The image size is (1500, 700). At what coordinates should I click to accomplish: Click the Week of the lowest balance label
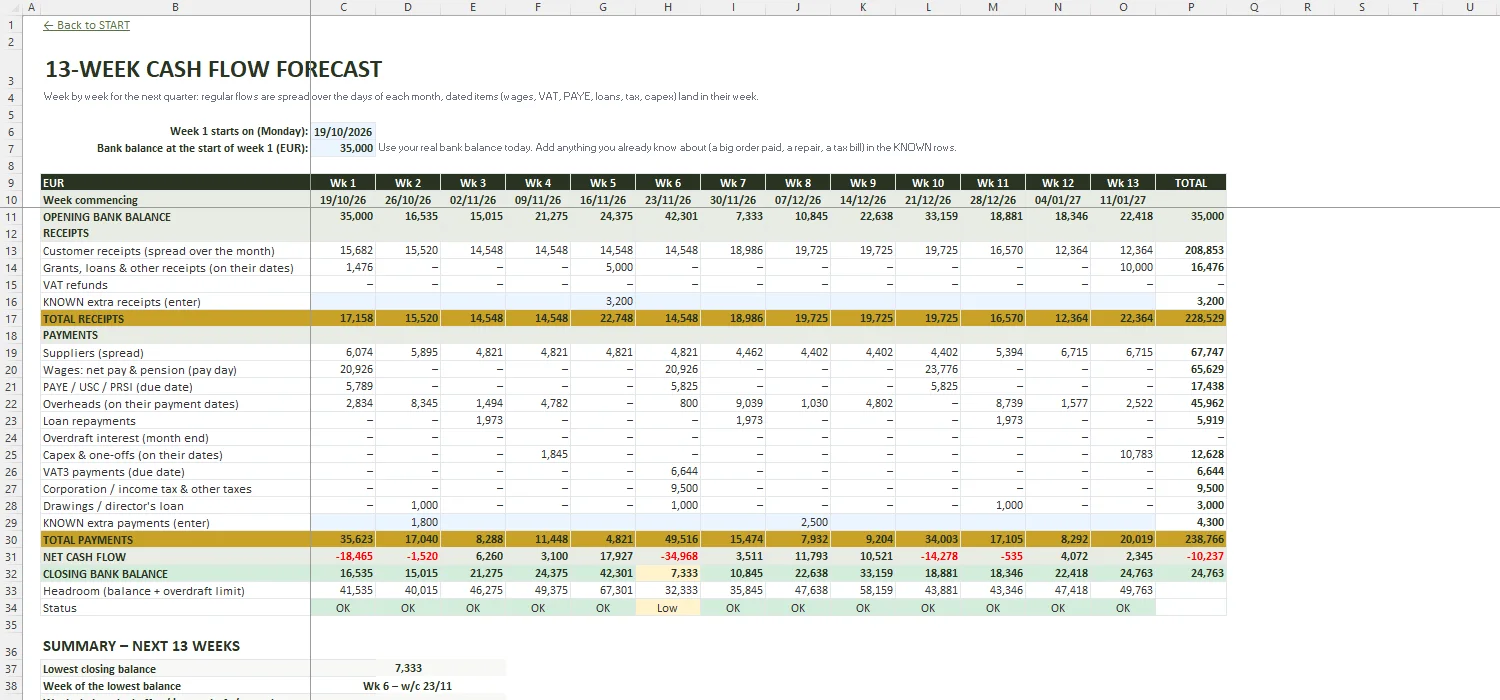click(112, 686)
